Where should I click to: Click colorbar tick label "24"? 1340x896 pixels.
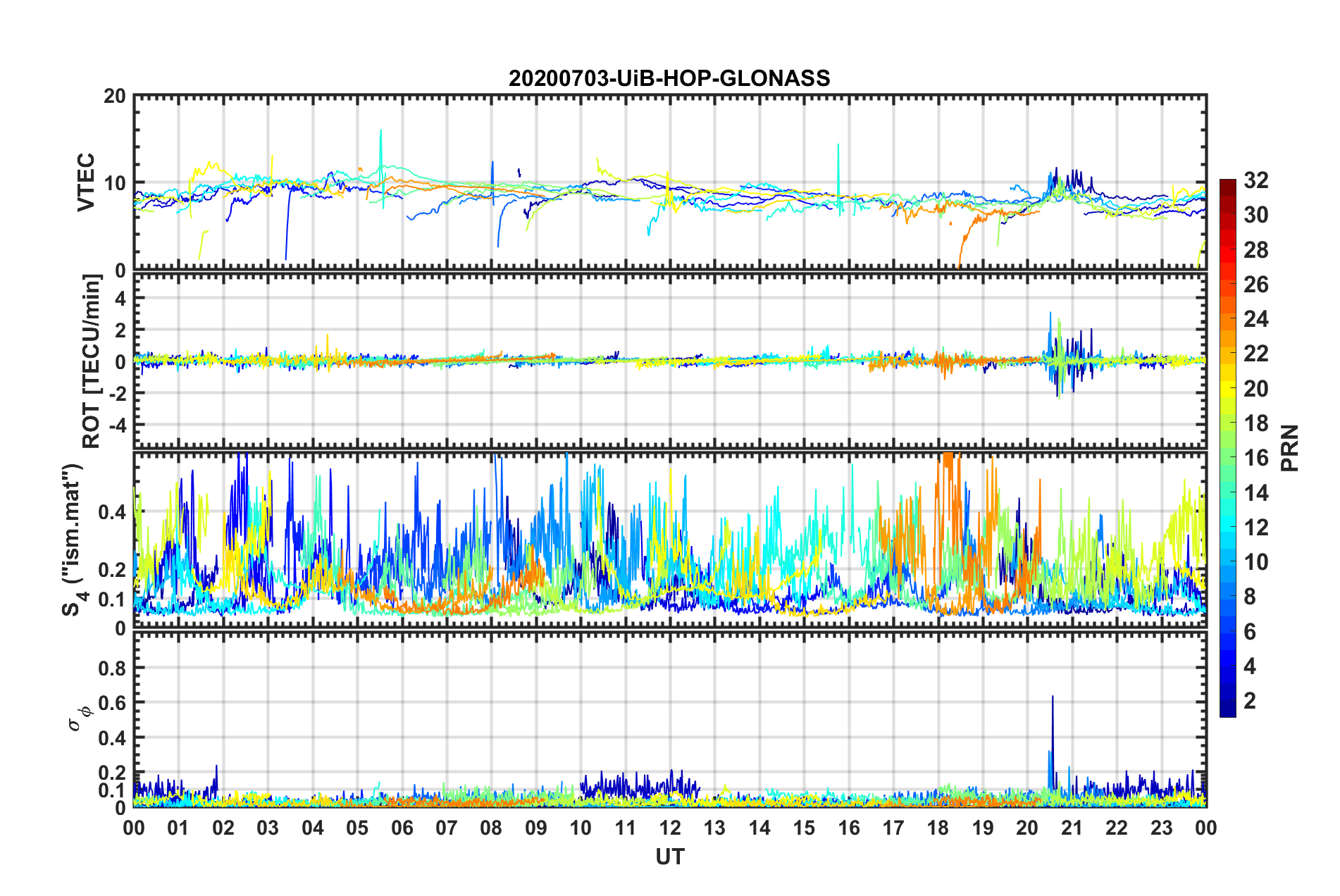(x=1255, y=319)
